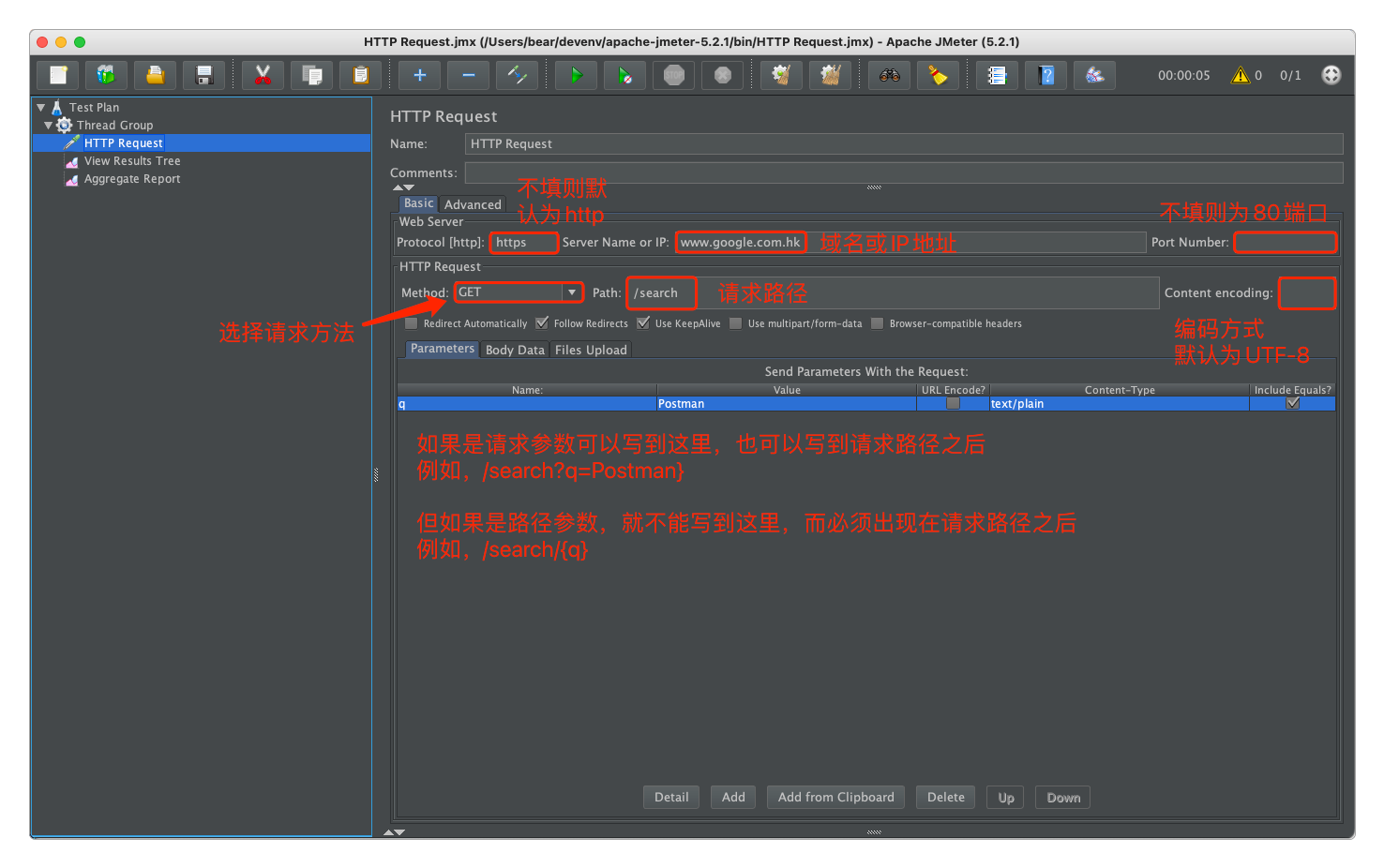
Task: Select the Files Upload tab
Action: click(x=591, y=350)
